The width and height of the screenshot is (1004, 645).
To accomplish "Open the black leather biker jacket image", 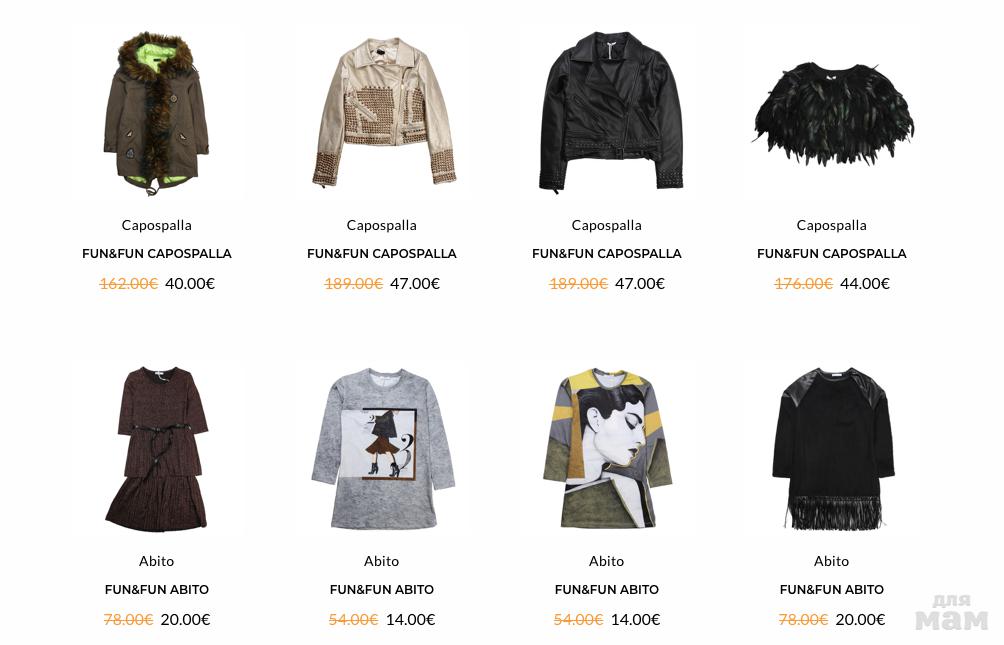I will (x=611, y=111).
